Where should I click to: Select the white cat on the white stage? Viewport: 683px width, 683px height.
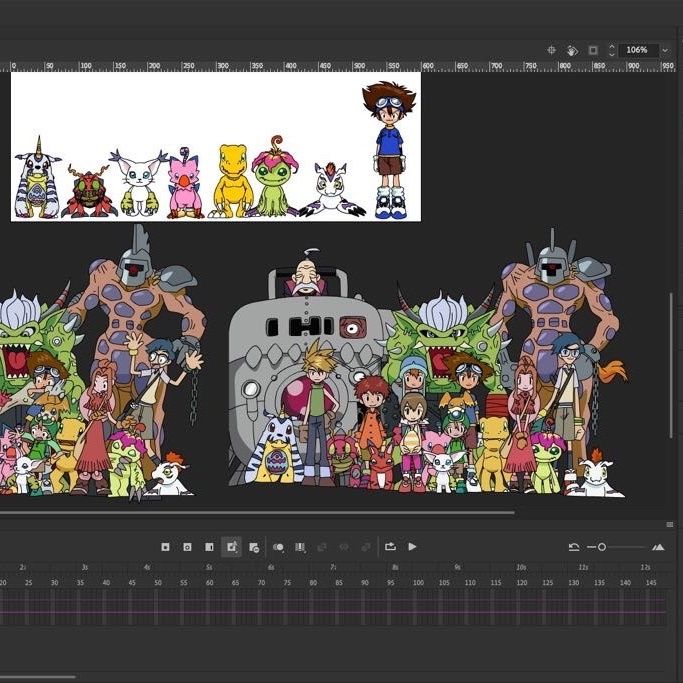point(139,183)
